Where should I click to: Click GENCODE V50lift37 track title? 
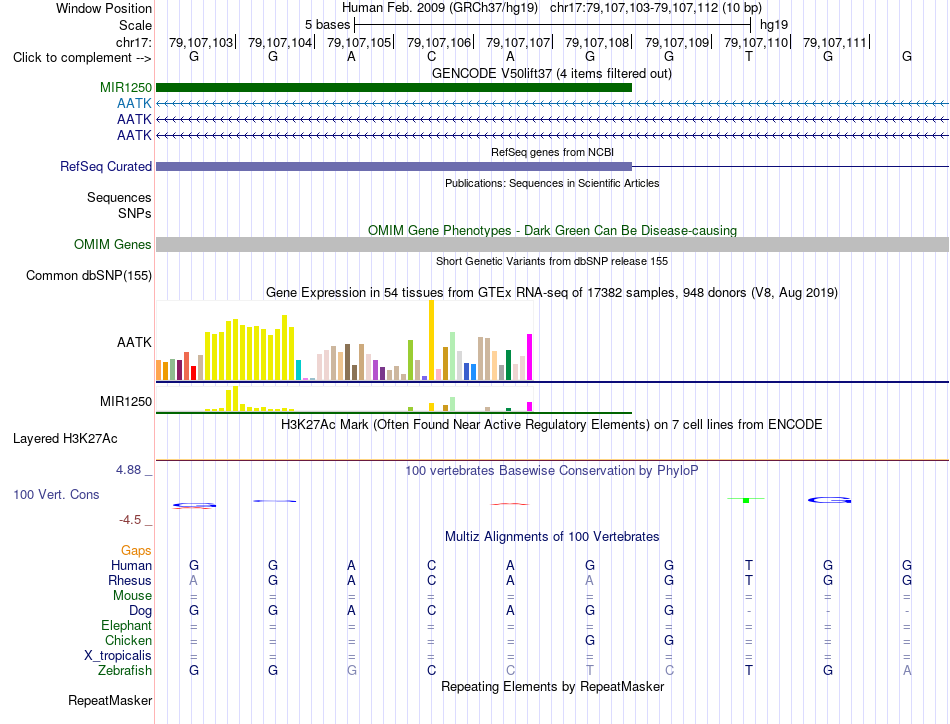(x=552, y=73)
